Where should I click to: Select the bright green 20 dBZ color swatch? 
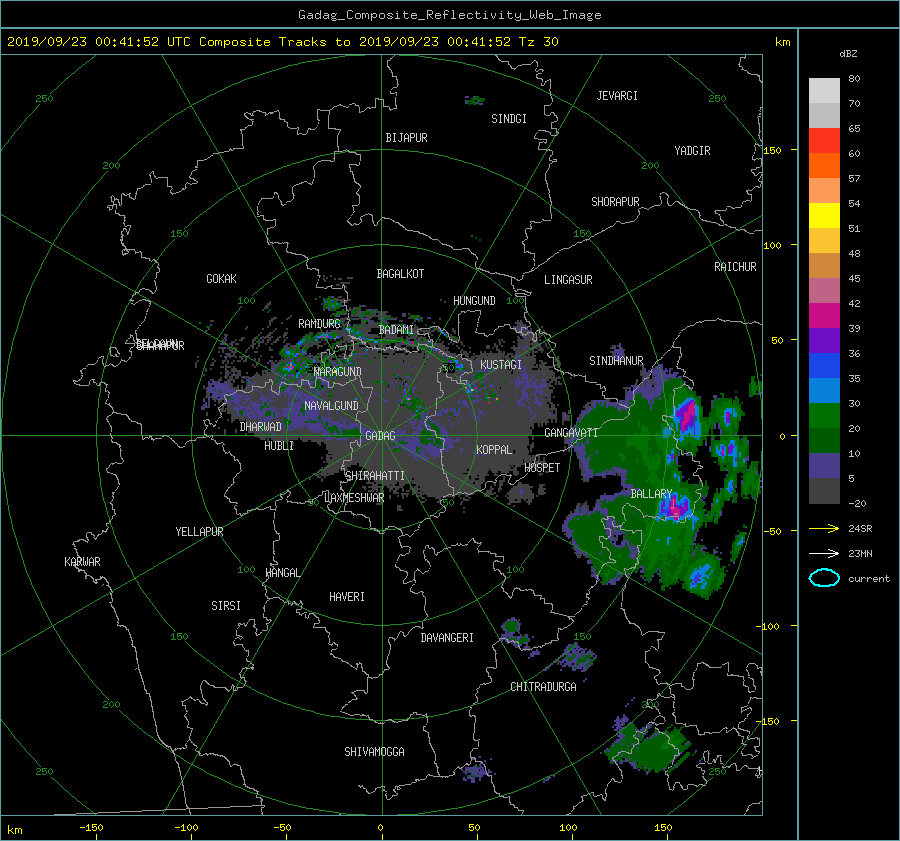point(824,415)
